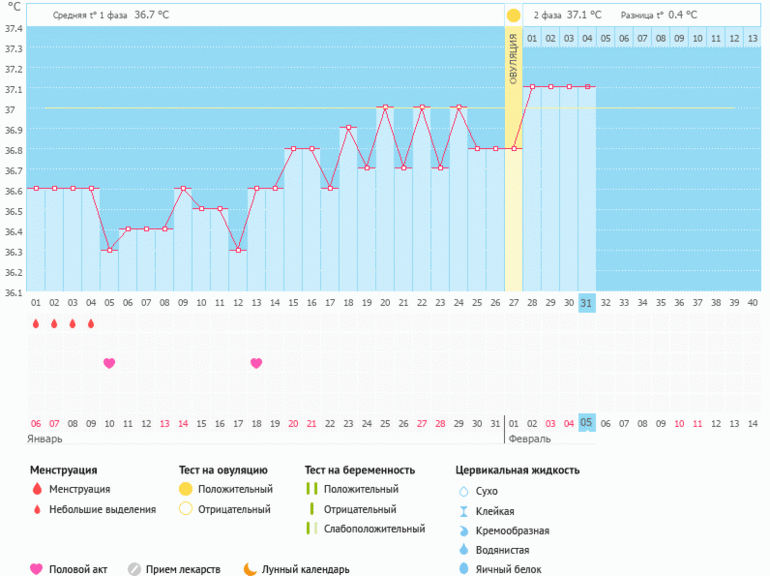770x576 pixels.
Task: Select phase 2 day 04 column header
Action: pos(587,38)
